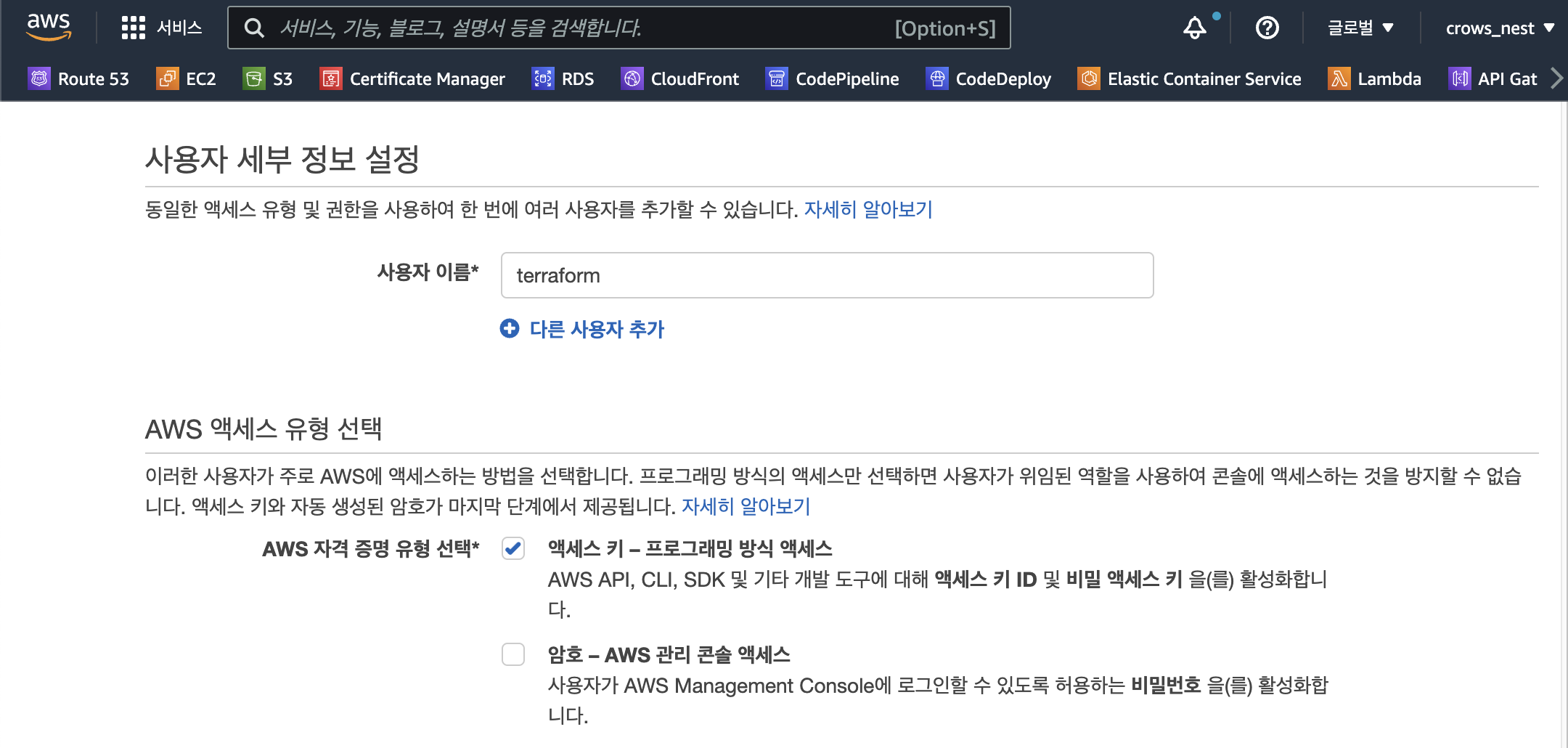Click 자세히 알아보기 link under user details heading
Viewport: 1568px width, 748px height.
click(x=868, y=209)
